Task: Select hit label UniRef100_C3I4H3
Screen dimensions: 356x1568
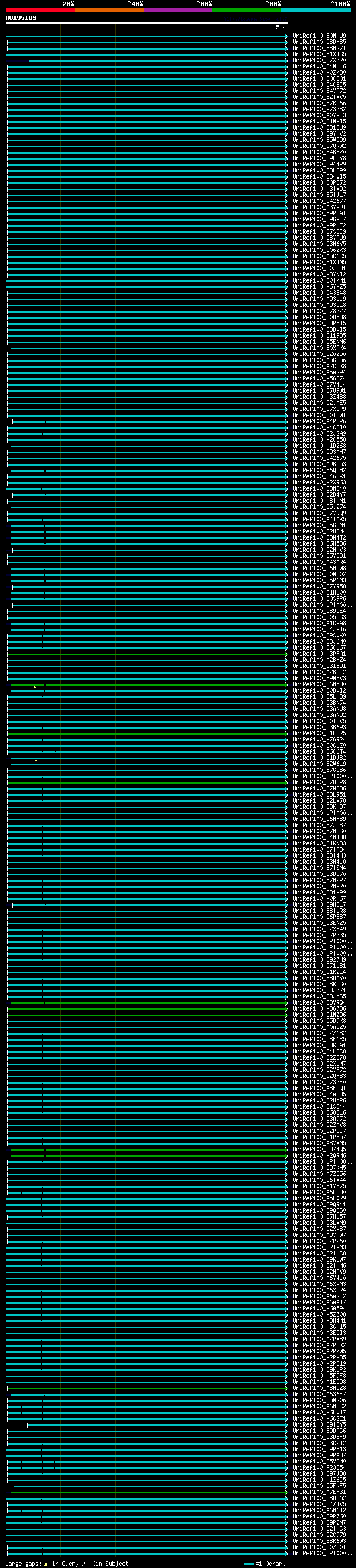Action: click(319, 857)
